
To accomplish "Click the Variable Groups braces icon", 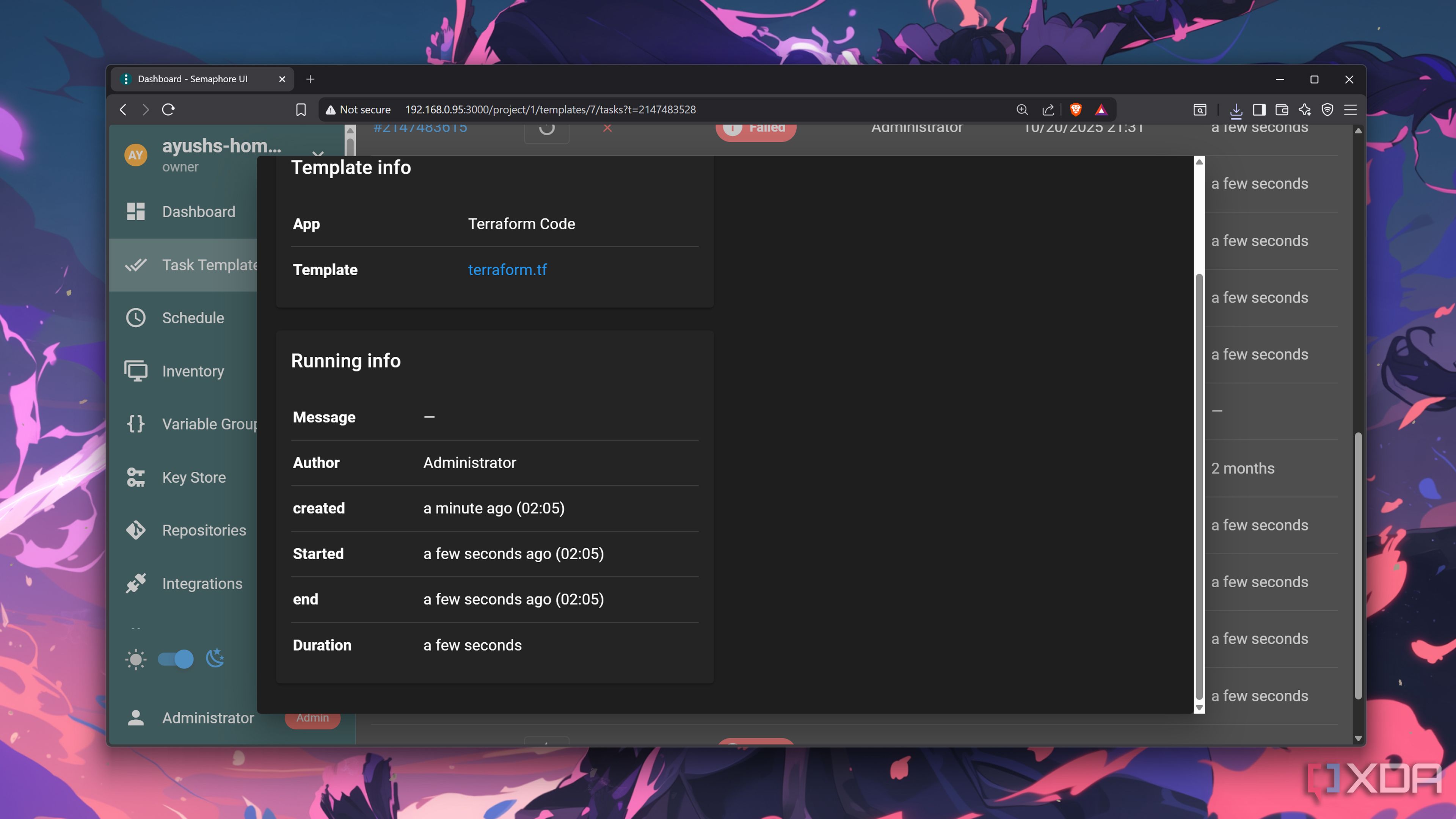I will pyautogui.click(x=136, y=424).
